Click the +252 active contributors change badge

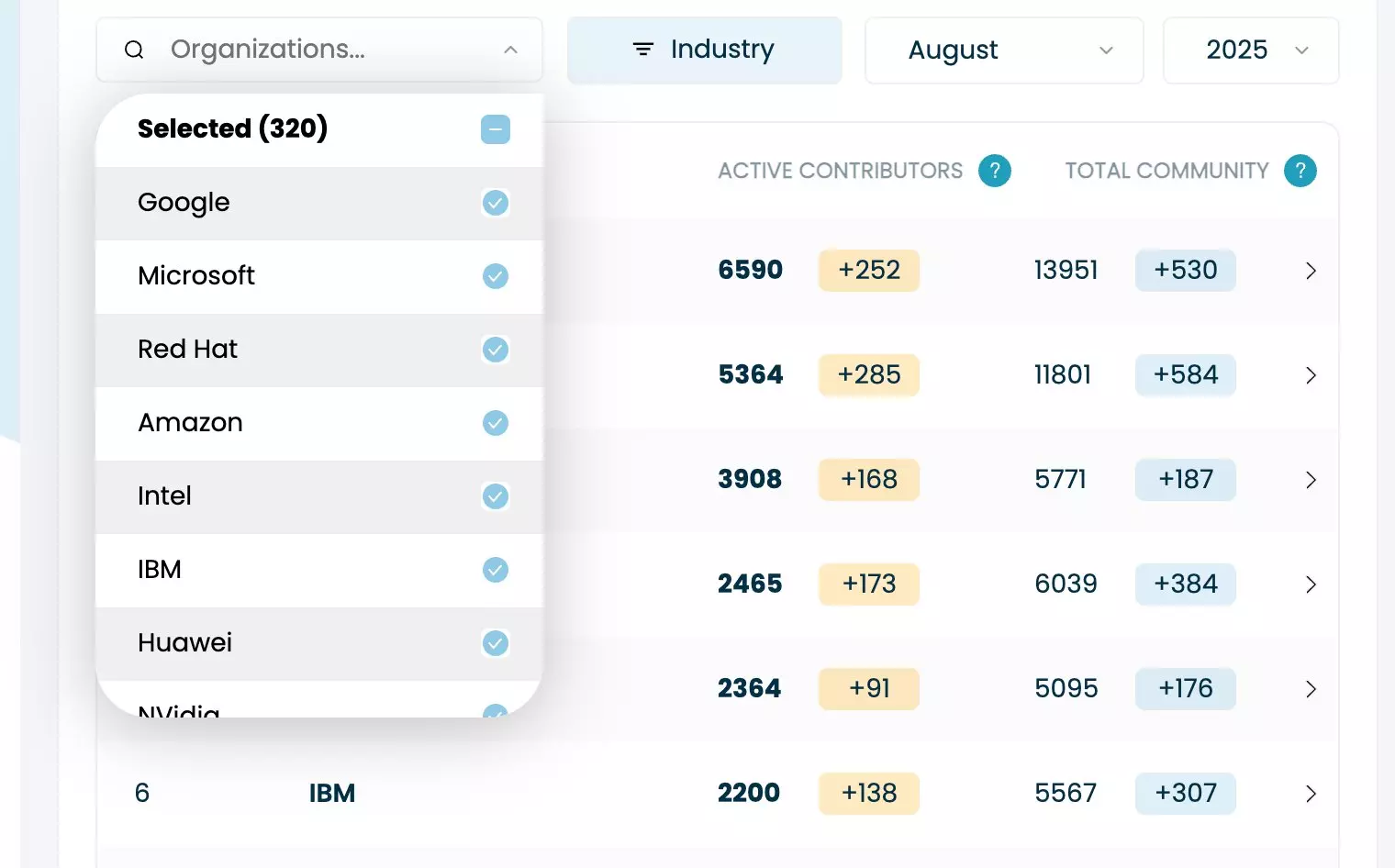868,271
